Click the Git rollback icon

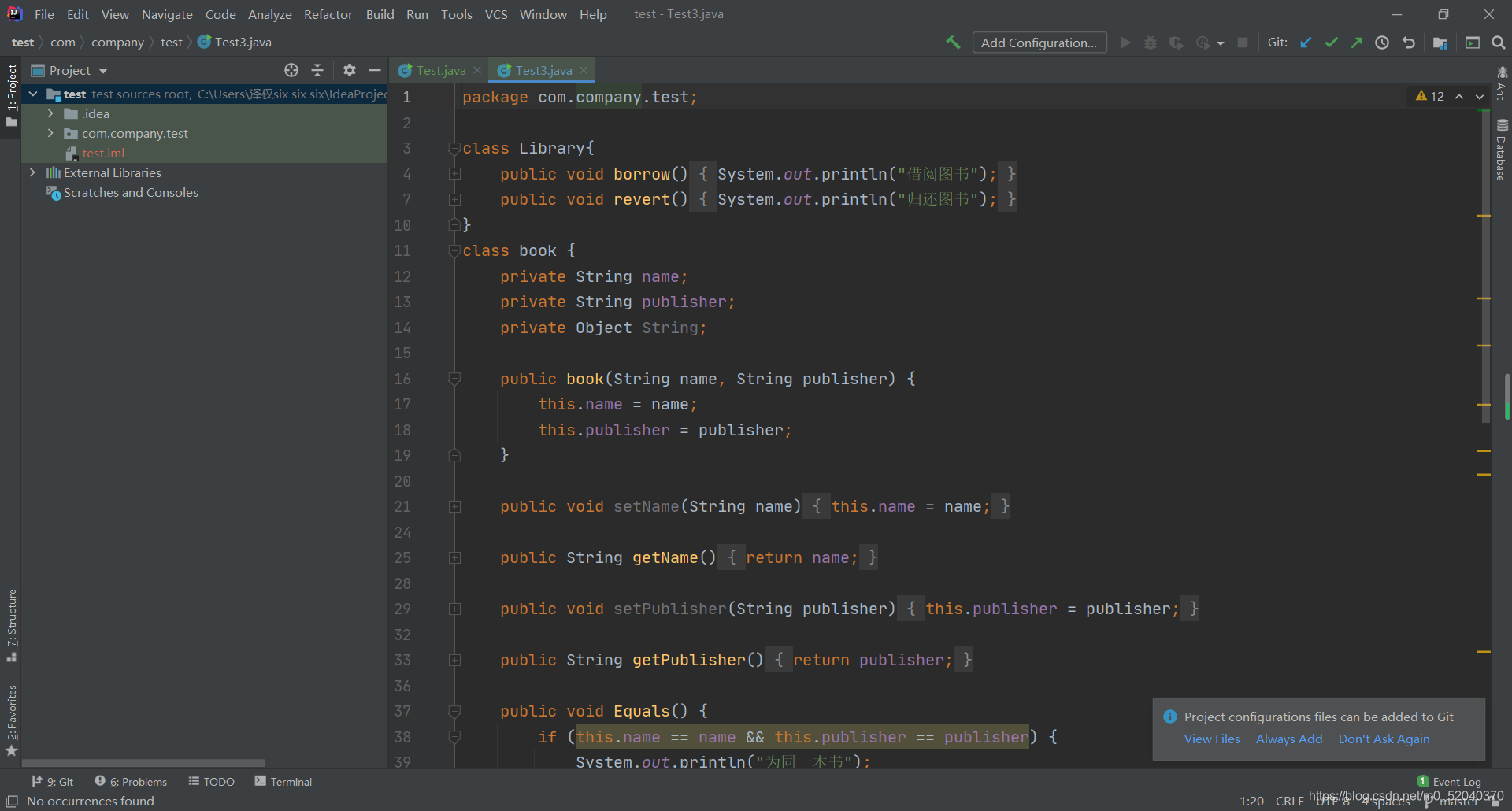[x=1409, y=43]
